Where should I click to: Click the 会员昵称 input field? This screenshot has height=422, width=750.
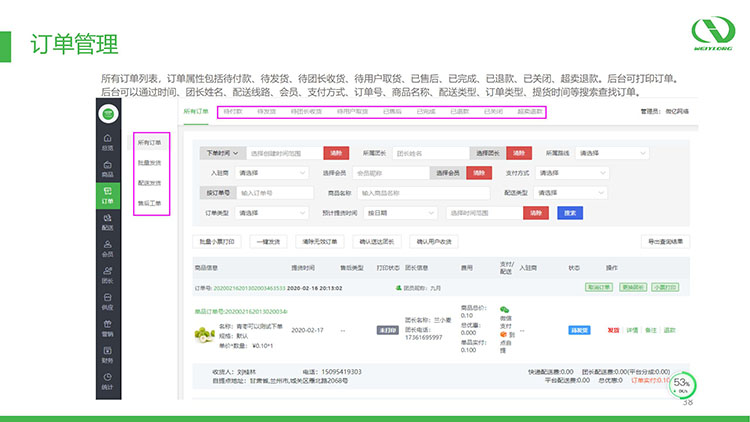[x=391, y=173]
